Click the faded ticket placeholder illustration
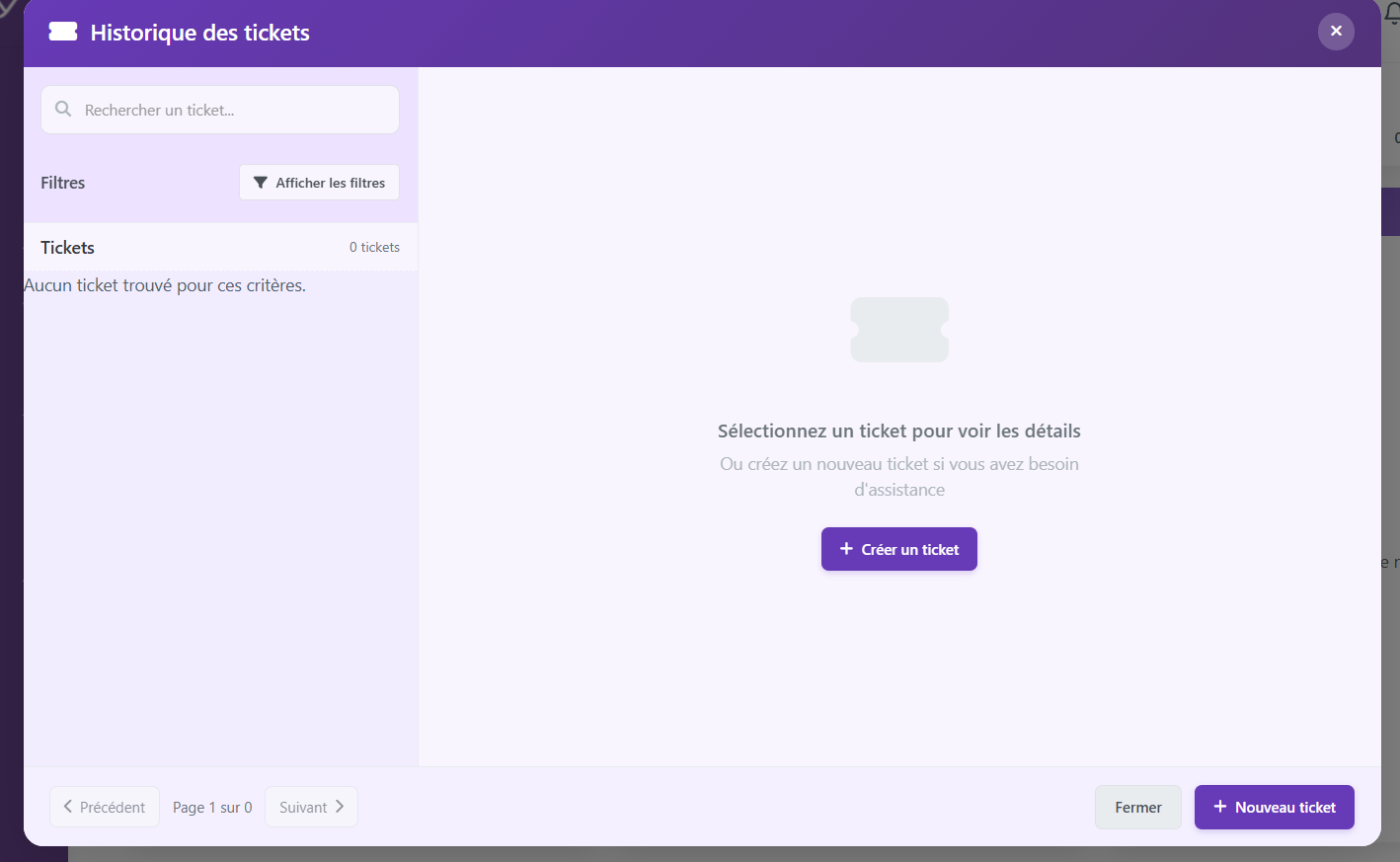 click(x=898, y=329)
